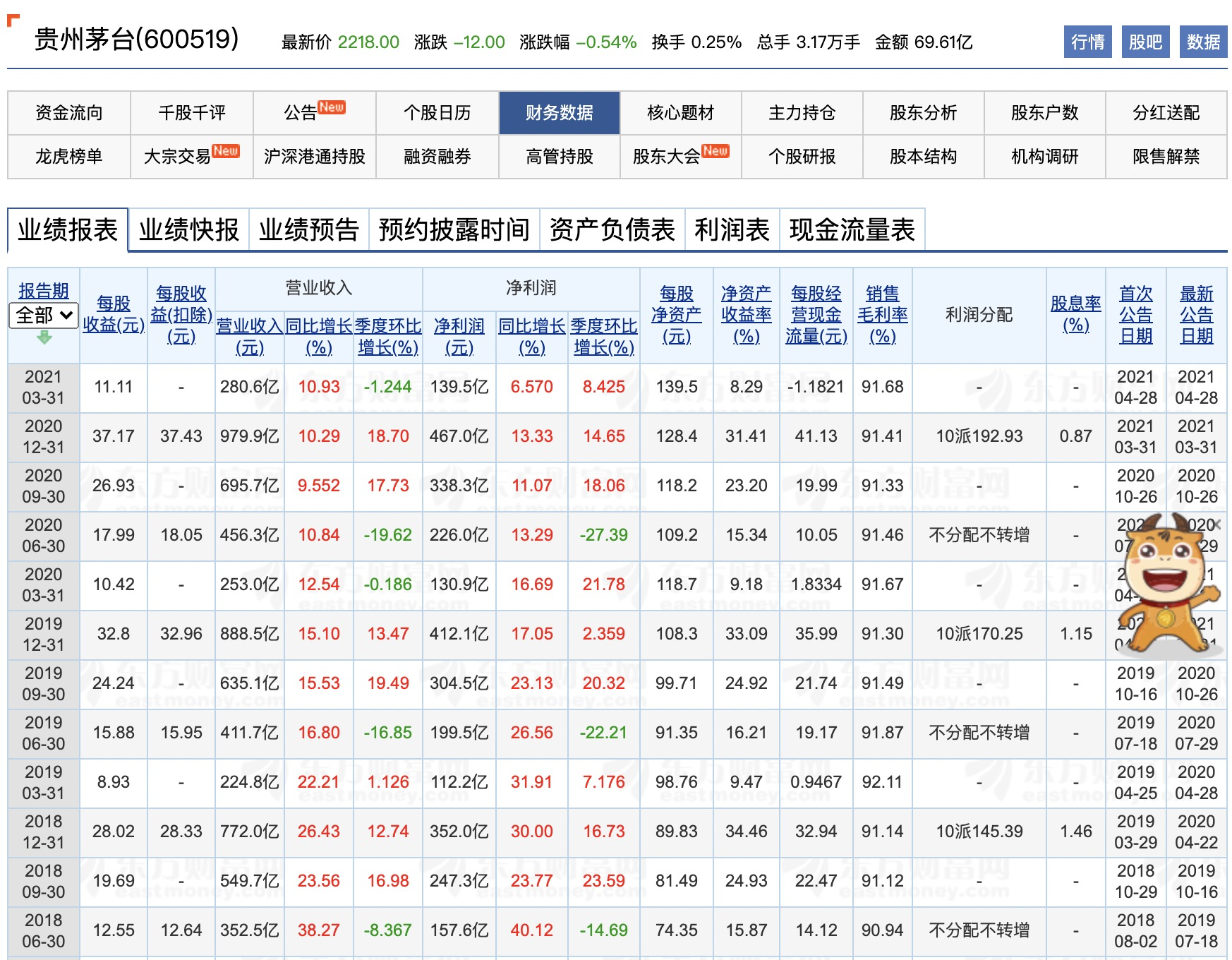Viewport: 1232px width, 960px height.
Task: Sort by 每股收益(扣除)(元) column header
Action: pyautogui.click(x=181, y=314)
